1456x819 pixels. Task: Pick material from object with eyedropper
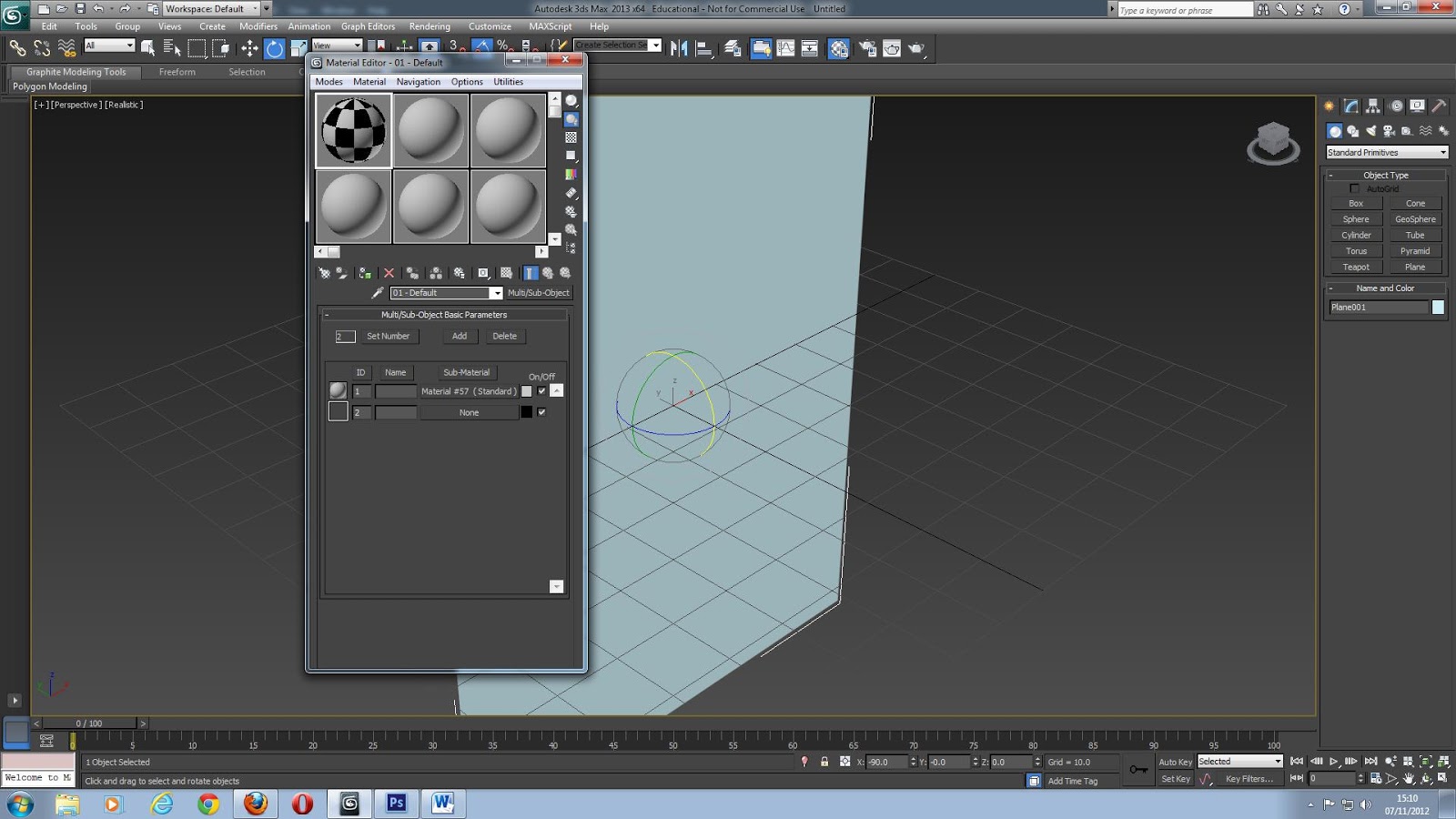click(379, 292)
